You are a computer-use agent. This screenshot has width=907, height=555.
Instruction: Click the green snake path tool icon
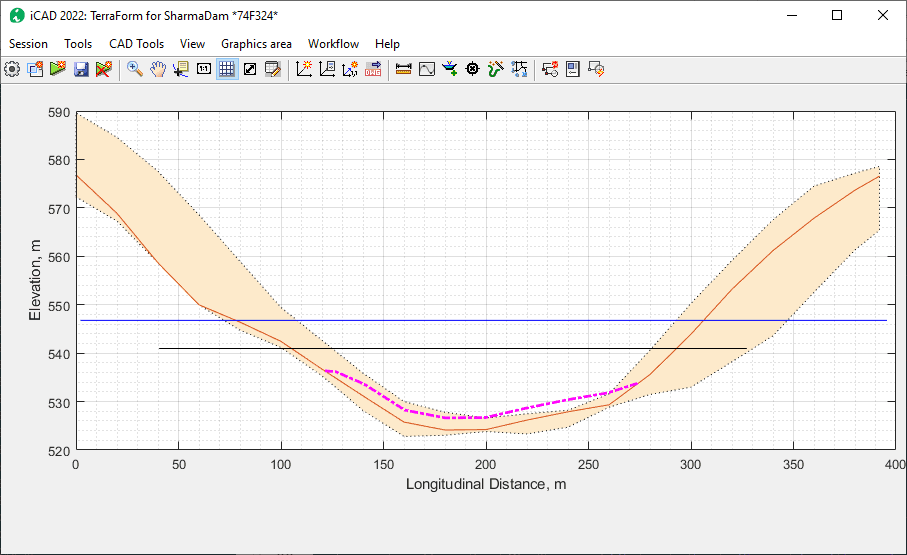[x=496, y=69]
